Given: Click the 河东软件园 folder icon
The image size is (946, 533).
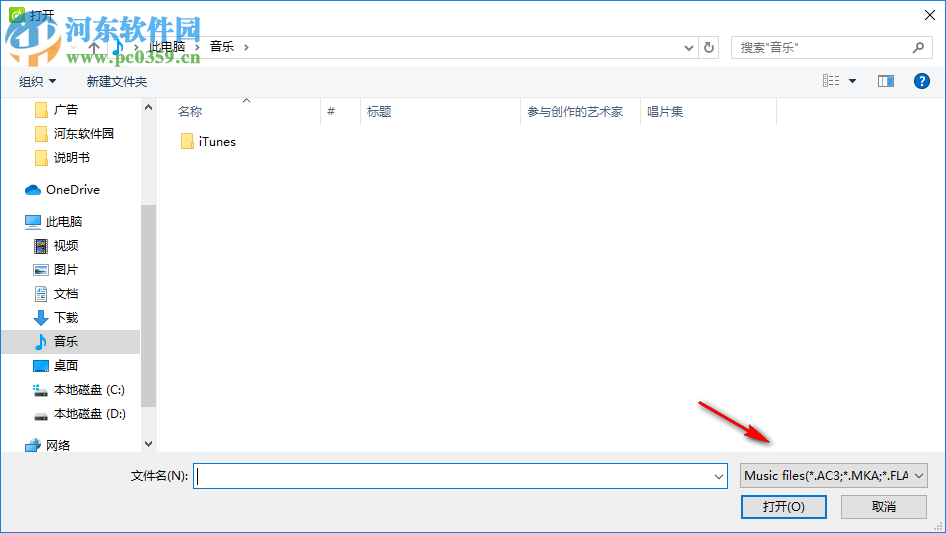Looking at the screenshot, I should [41, 133].
